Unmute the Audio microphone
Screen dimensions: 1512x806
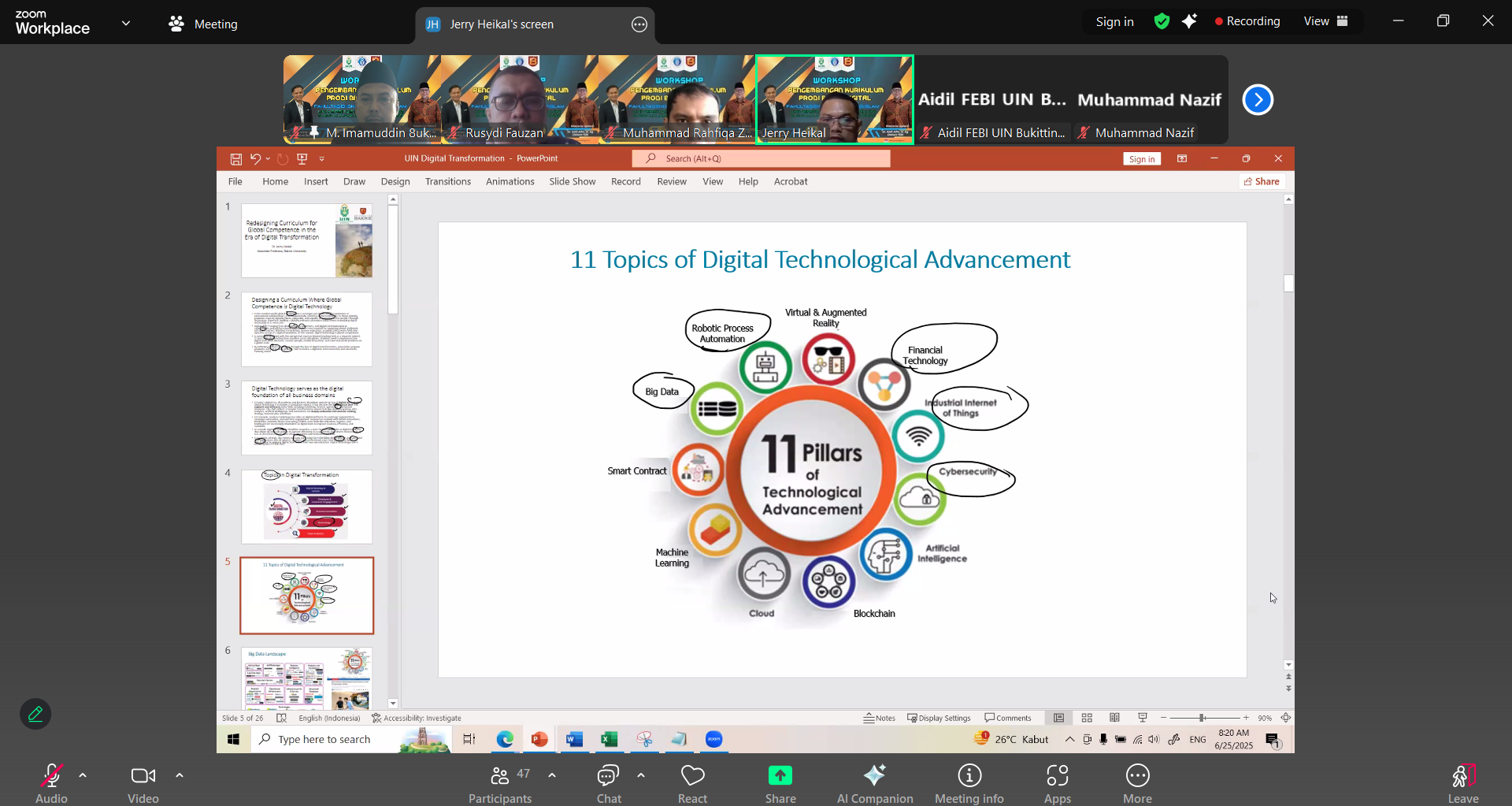[x=51, y=783]
